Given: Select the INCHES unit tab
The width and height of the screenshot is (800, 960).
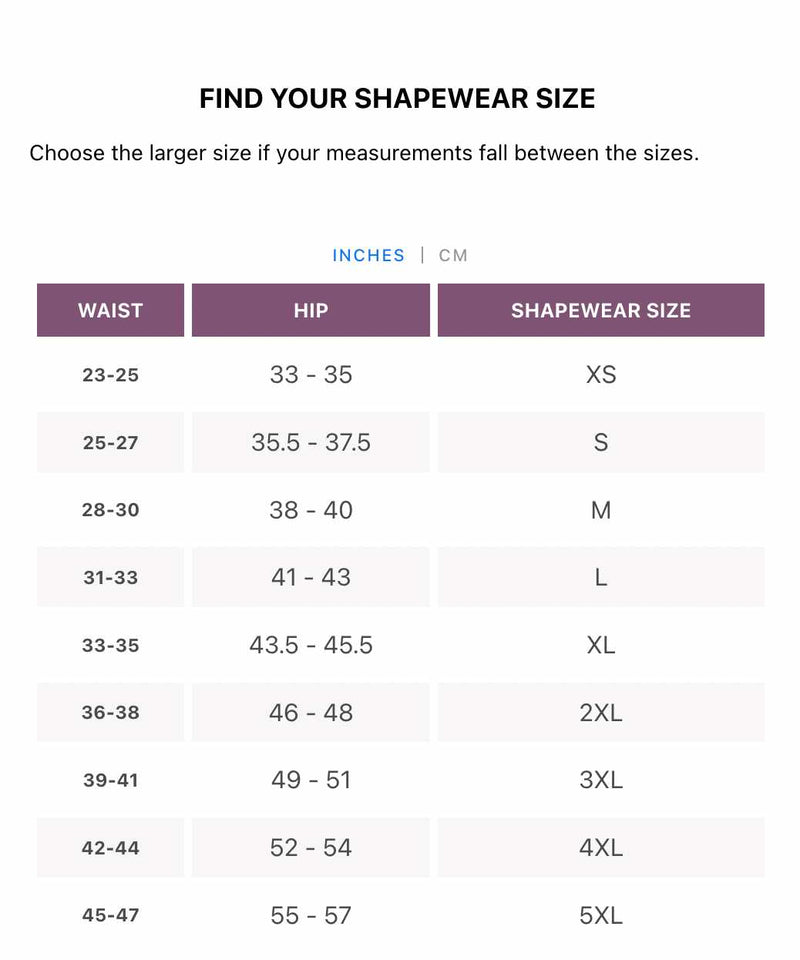Looking at the screenshot, I should (x=368, y=255).
